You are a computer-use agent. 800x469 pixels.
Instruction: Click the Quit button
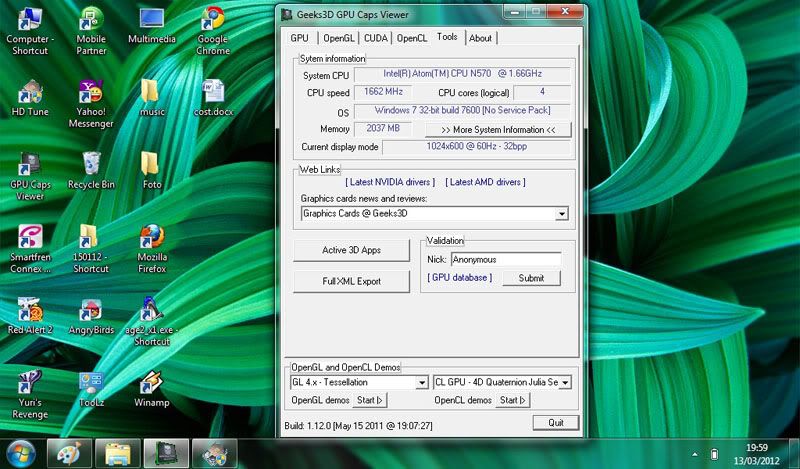click(556, 423)
